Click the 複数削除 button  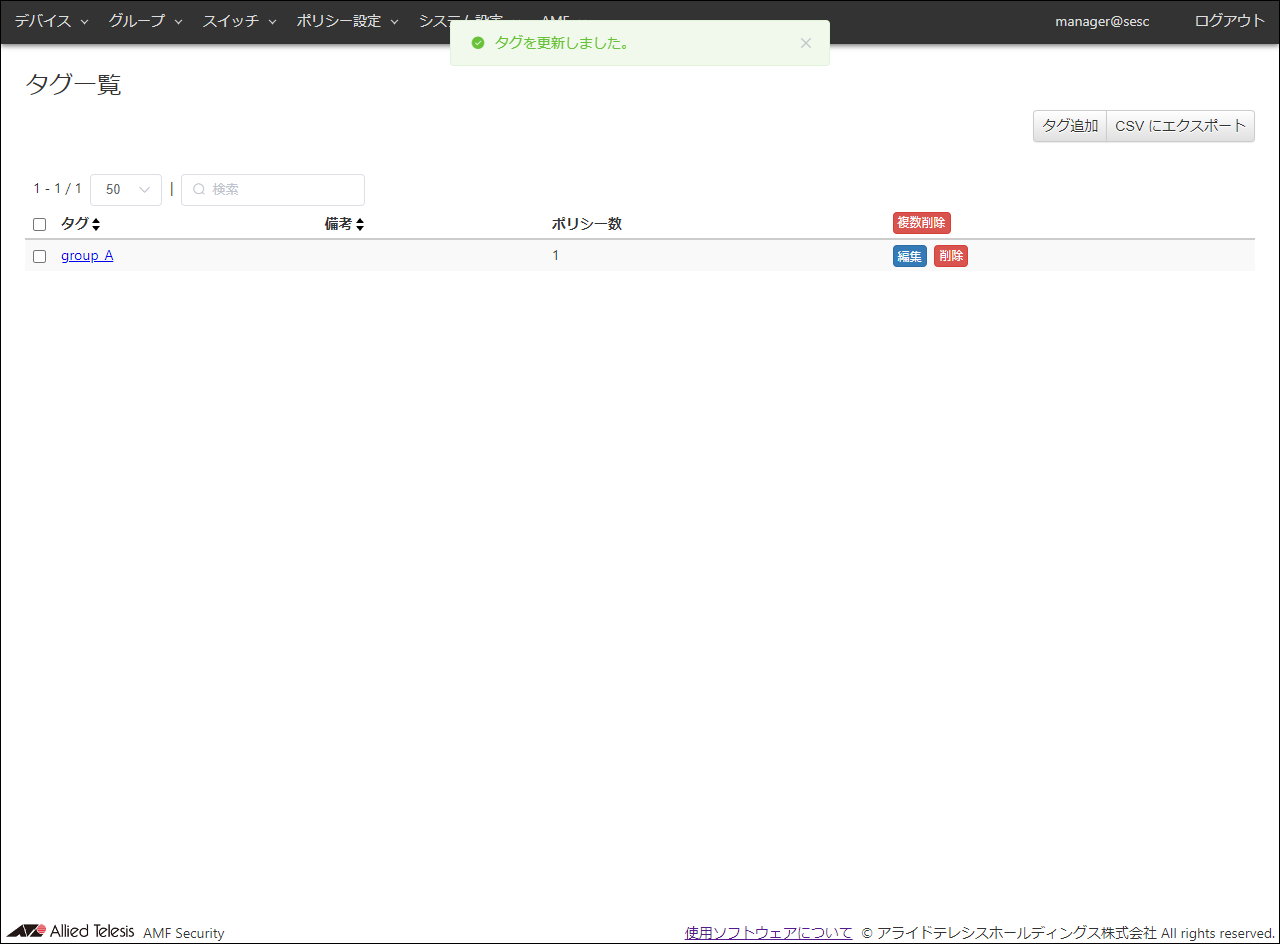[921, 223]
